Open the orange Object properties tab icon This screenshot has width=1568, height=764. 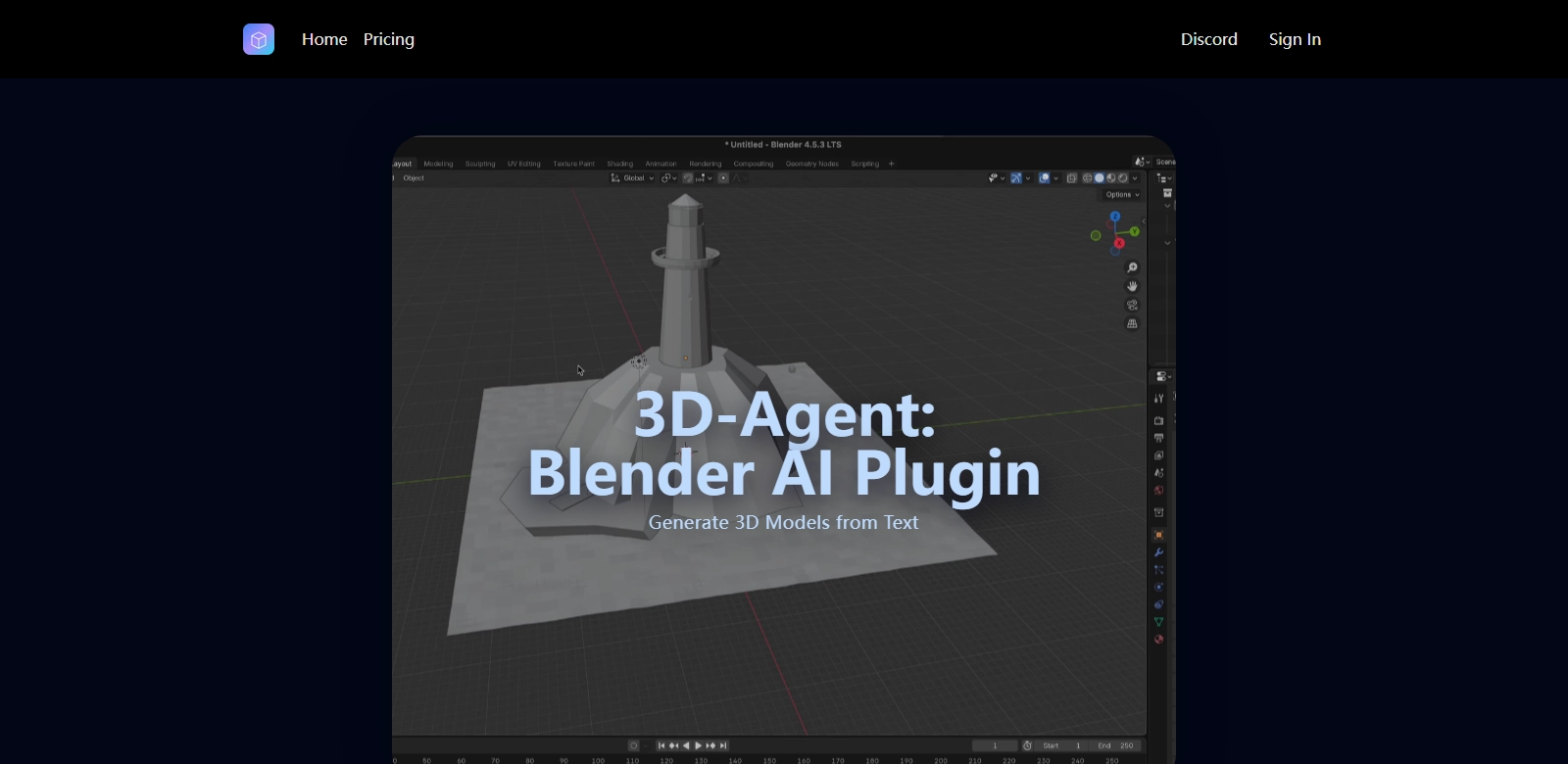click(1158, 535)
